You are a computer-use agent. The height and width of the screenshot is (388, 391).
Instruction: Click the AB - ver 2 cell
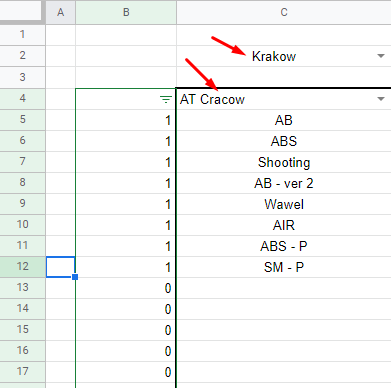[x=284, y=183]
